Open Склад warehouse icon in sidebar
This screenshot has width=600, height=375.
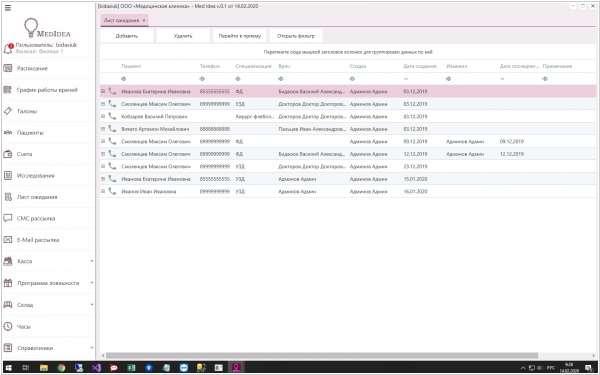8,305
